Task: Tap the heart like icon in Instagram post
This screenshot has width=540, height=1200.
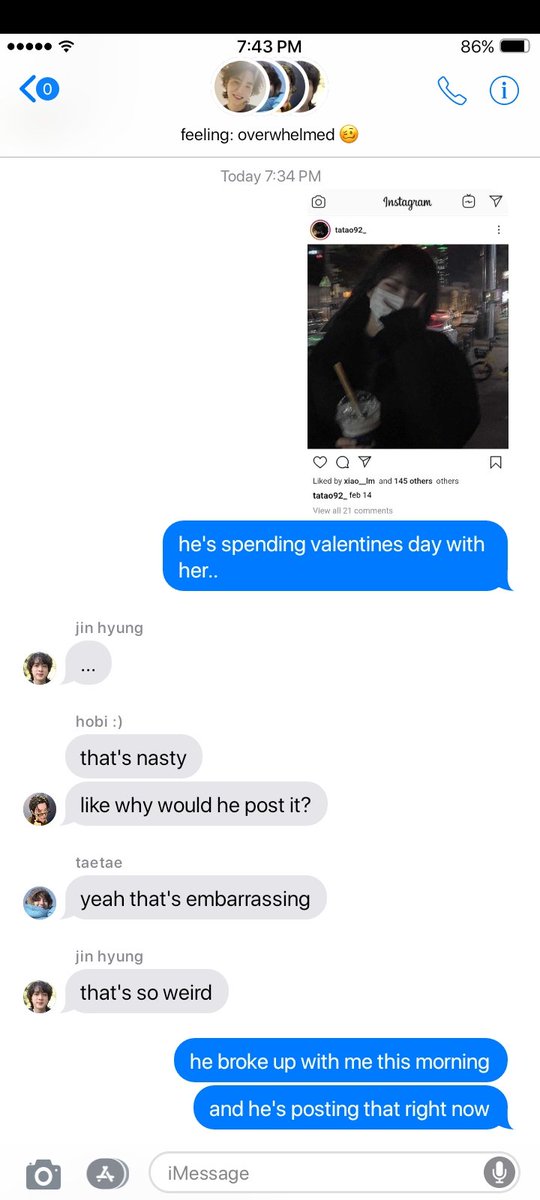Action: [x=320, y=462]
